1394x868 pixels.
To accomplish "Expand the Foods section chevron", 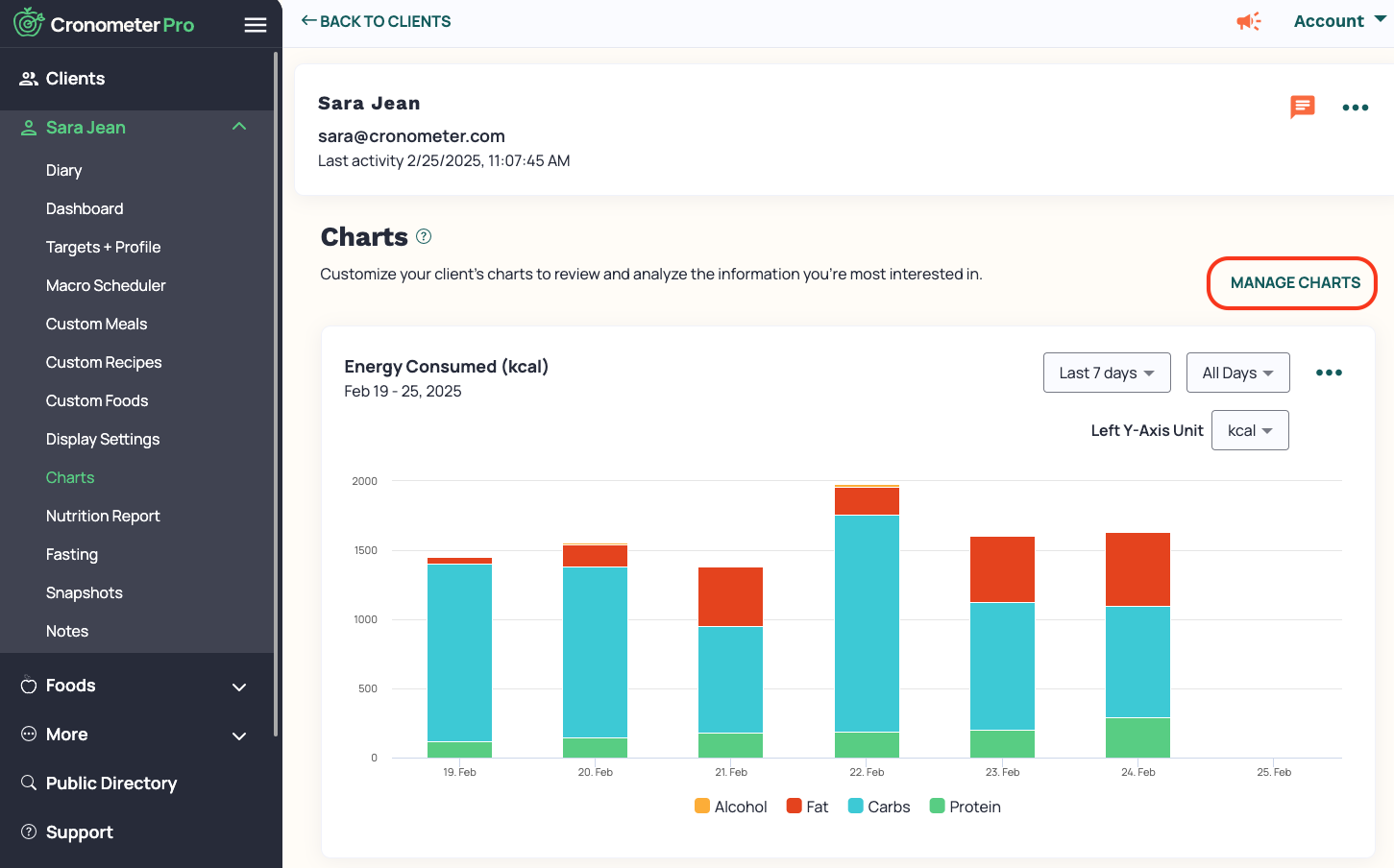I will click(x=239, y=687).
